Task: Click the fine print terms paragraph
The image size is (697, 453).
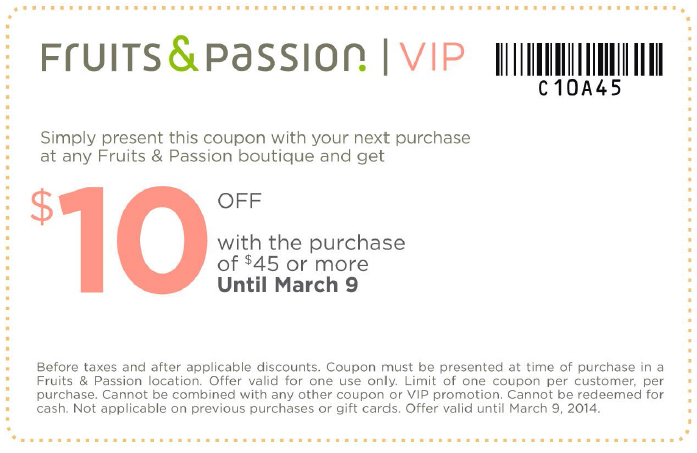Action: point(350,387)
